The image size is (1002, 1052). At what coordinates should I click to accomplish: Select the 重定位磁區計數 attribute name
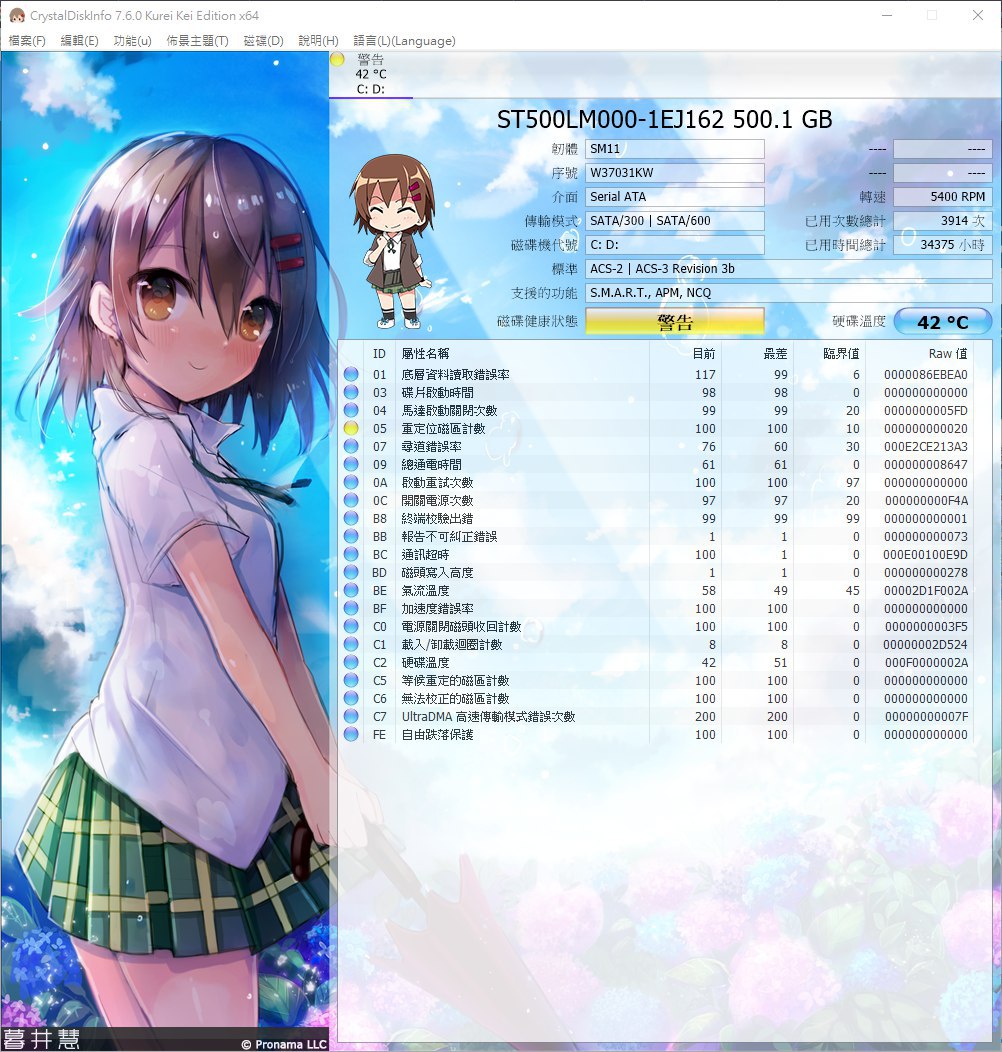tap(444, 428)
